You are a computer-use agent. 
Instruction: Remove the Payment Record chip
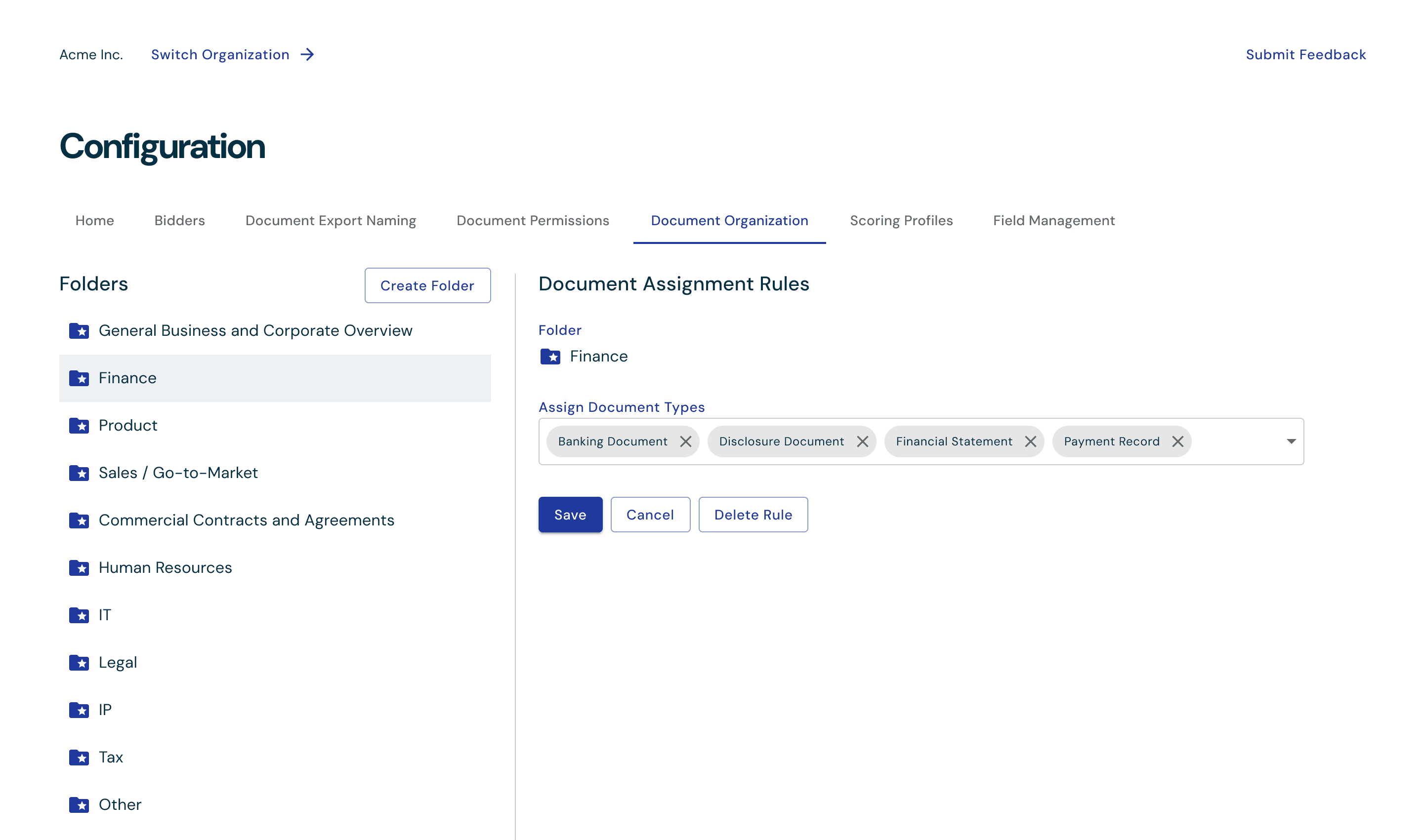1177,441
